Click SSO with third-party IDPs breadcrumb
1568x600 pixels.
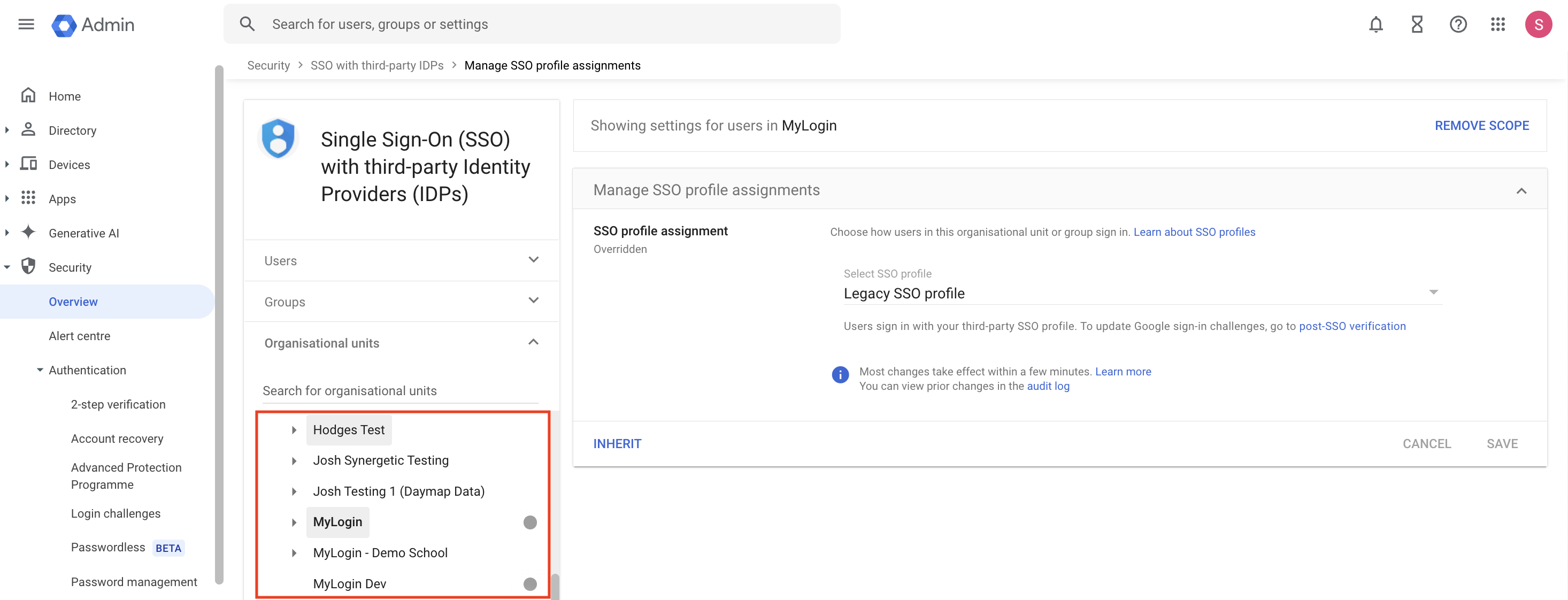pyautogui.click(x=377, y=65)
